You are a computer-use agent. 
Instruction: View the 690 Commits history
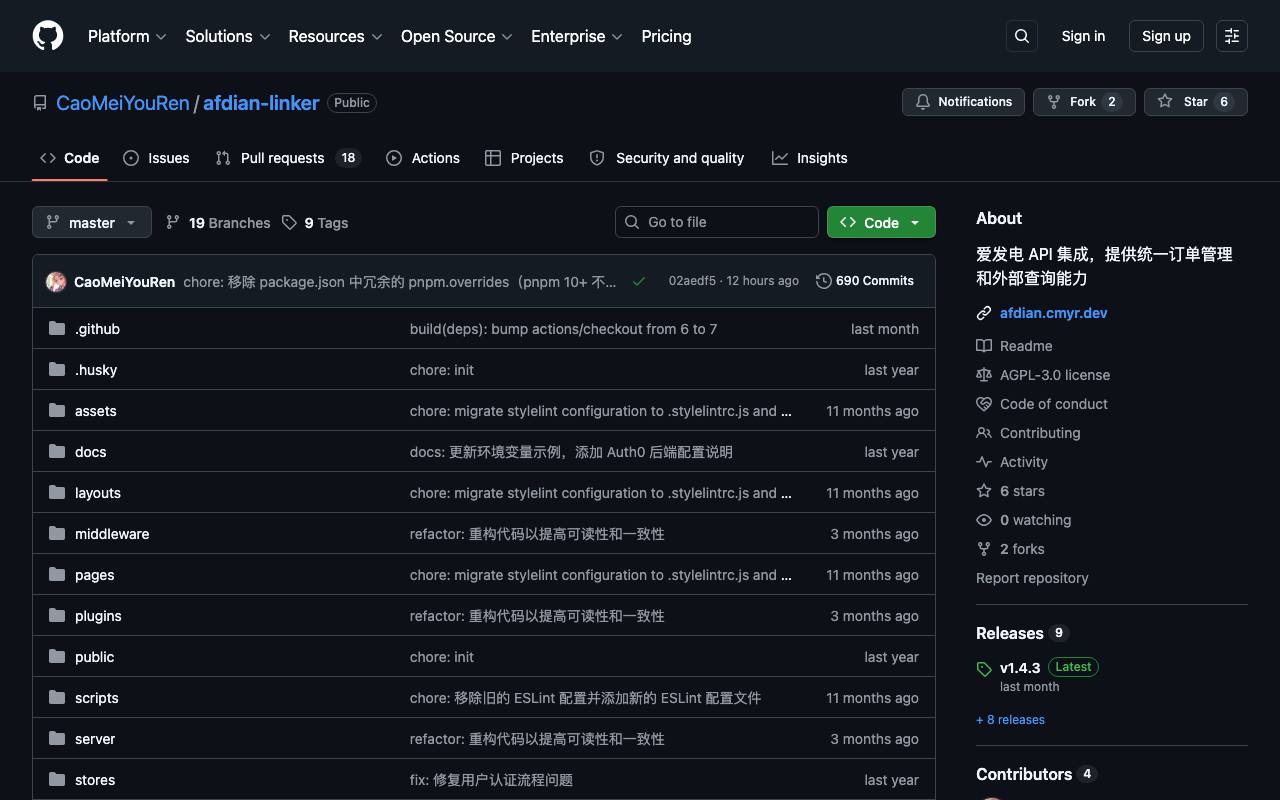[x=865, y=281]
